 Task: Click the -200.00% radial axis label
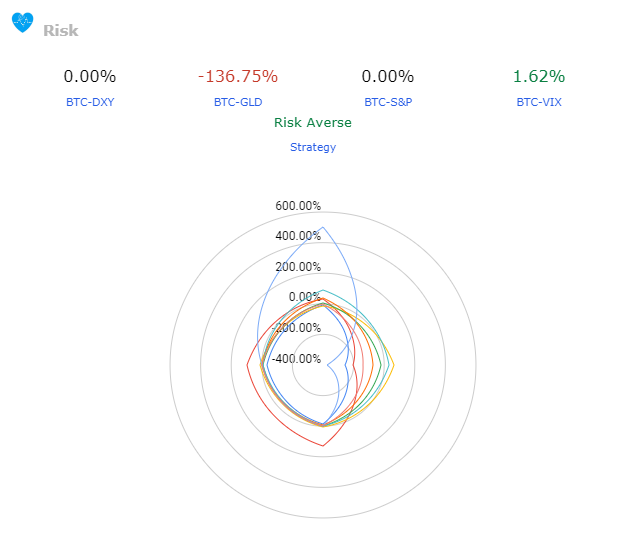click(298, 328)
